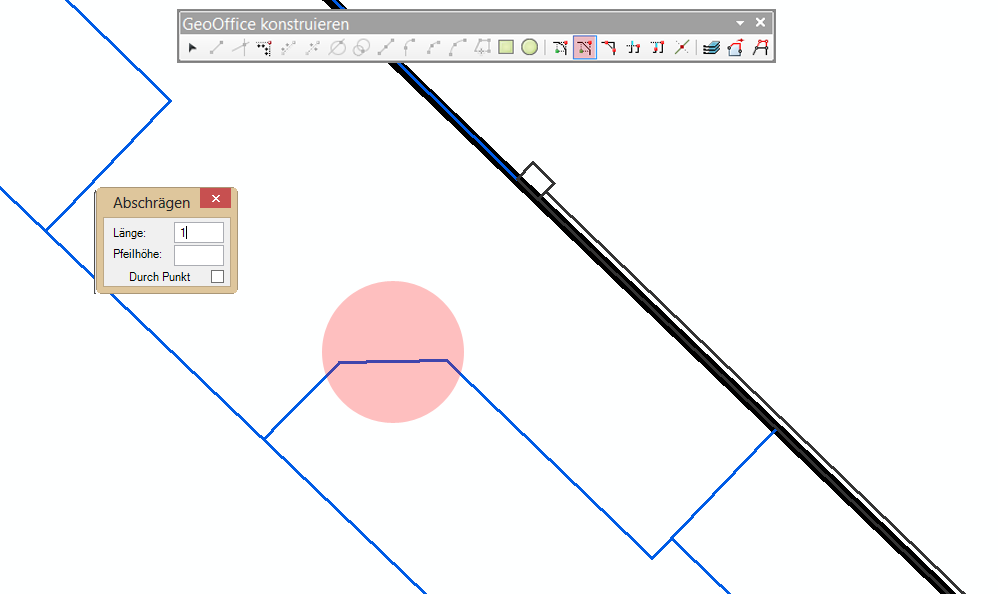
Task: Activate the highlighted Abschrägen chamfer tool
Action: point(585,47)
